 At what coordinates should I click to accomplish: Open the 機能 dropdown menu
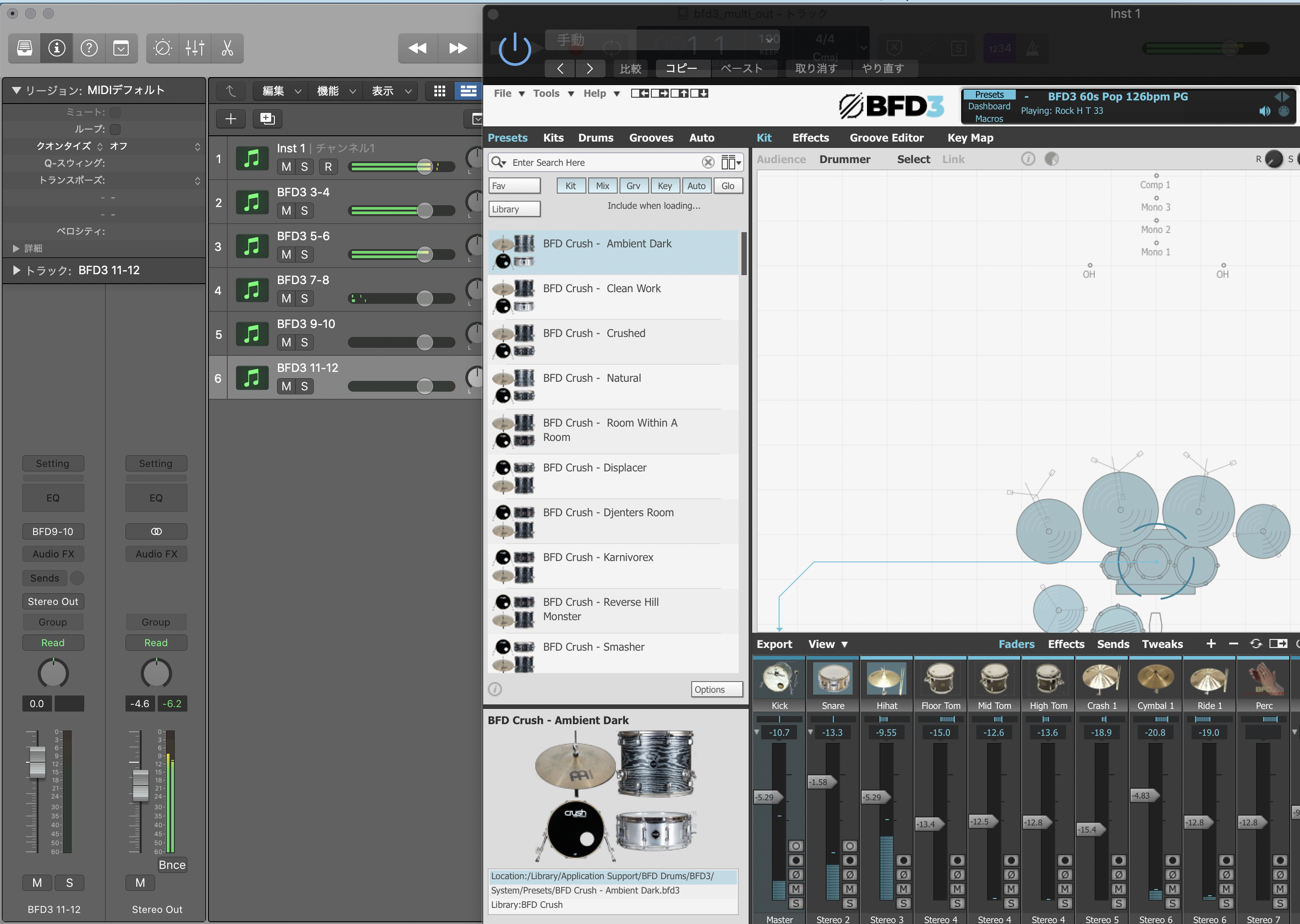[336, 91]
